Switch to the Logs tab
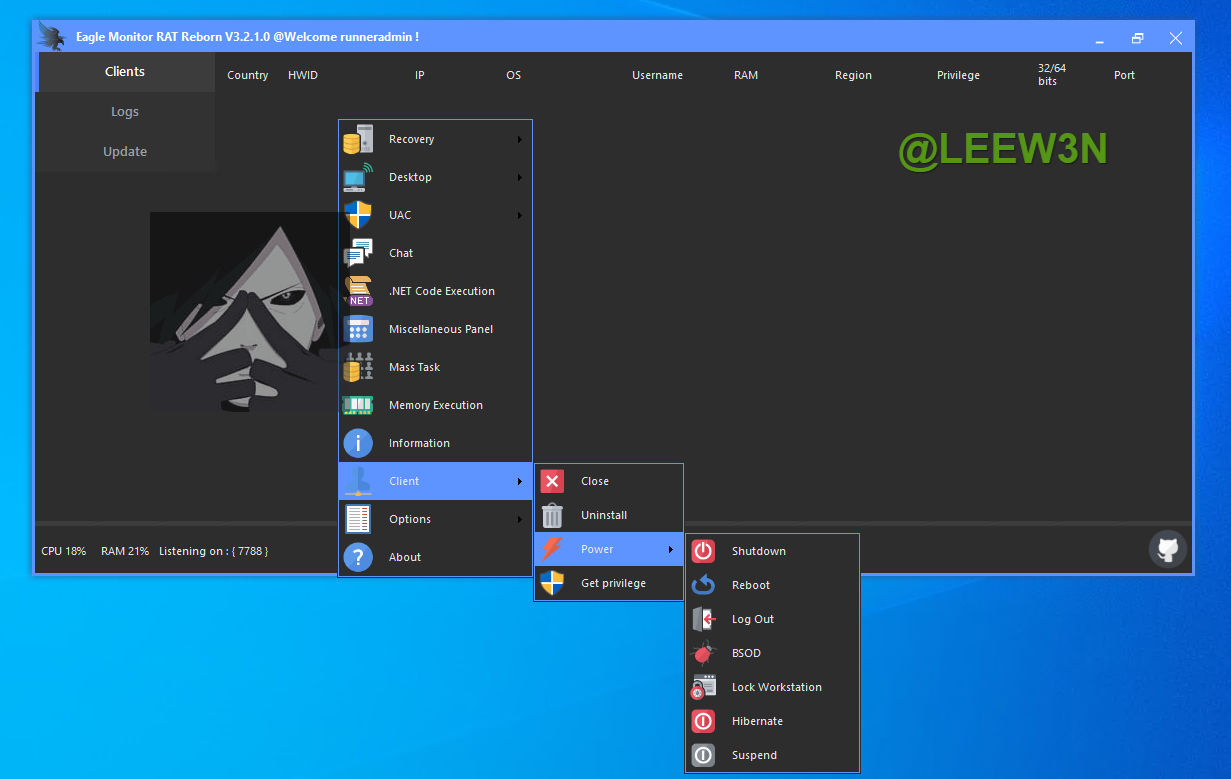The image size is (1231, 779). tap(125, 112)
